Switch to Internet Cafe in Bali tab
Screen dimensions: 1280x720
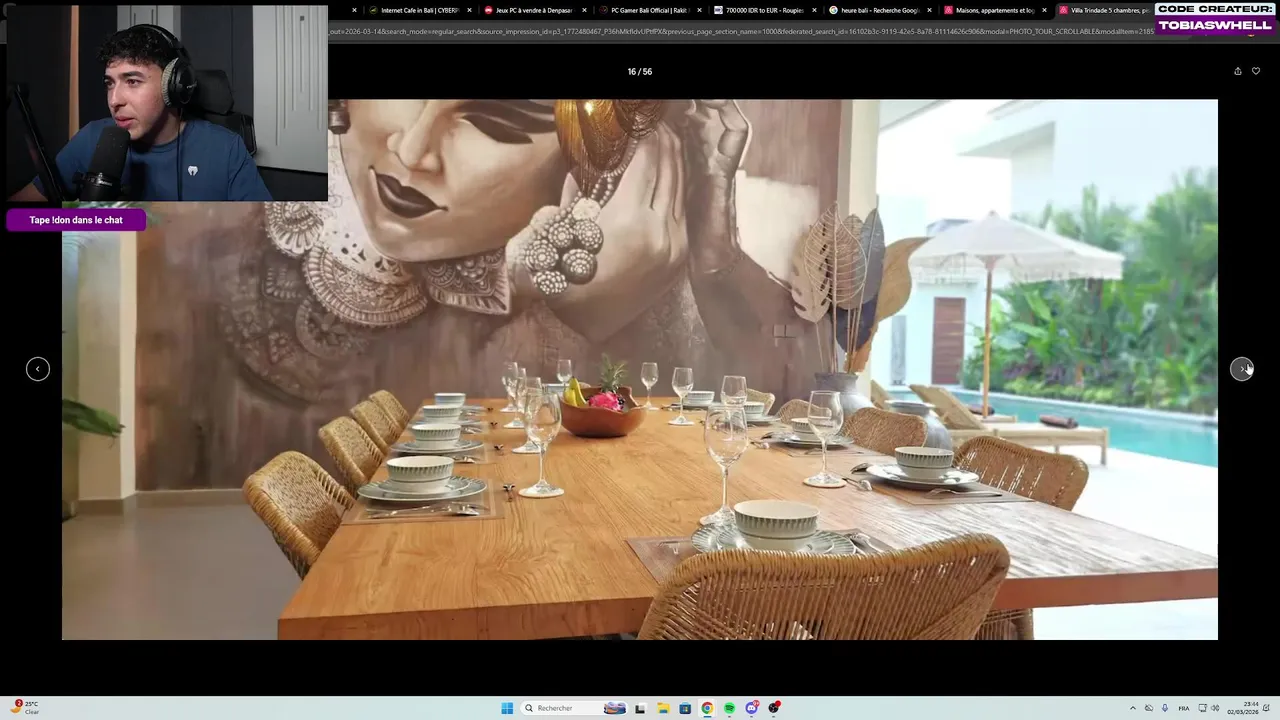(419, 10)
